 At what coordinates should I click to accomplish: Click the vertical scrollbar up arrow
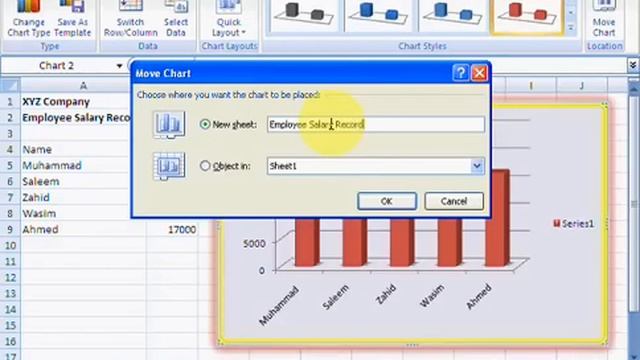633,87
